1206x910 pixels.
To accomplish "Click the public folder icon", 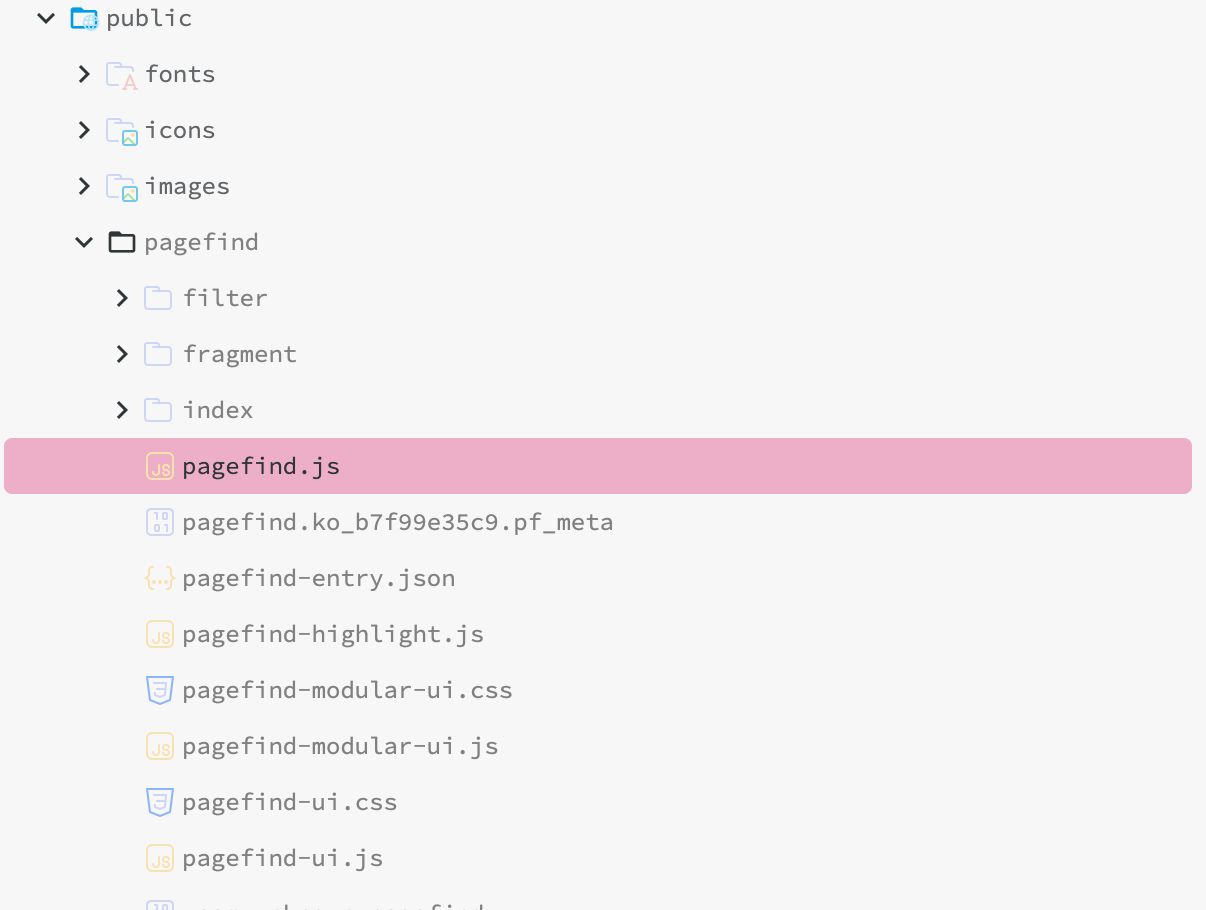I will pyautogui.click(x=84, y=17).
